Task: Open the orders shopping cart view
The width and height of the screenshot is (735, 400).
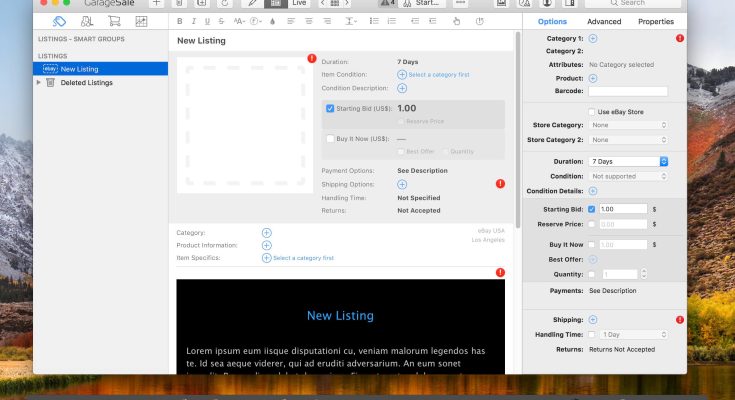Action: pos(114,21)
